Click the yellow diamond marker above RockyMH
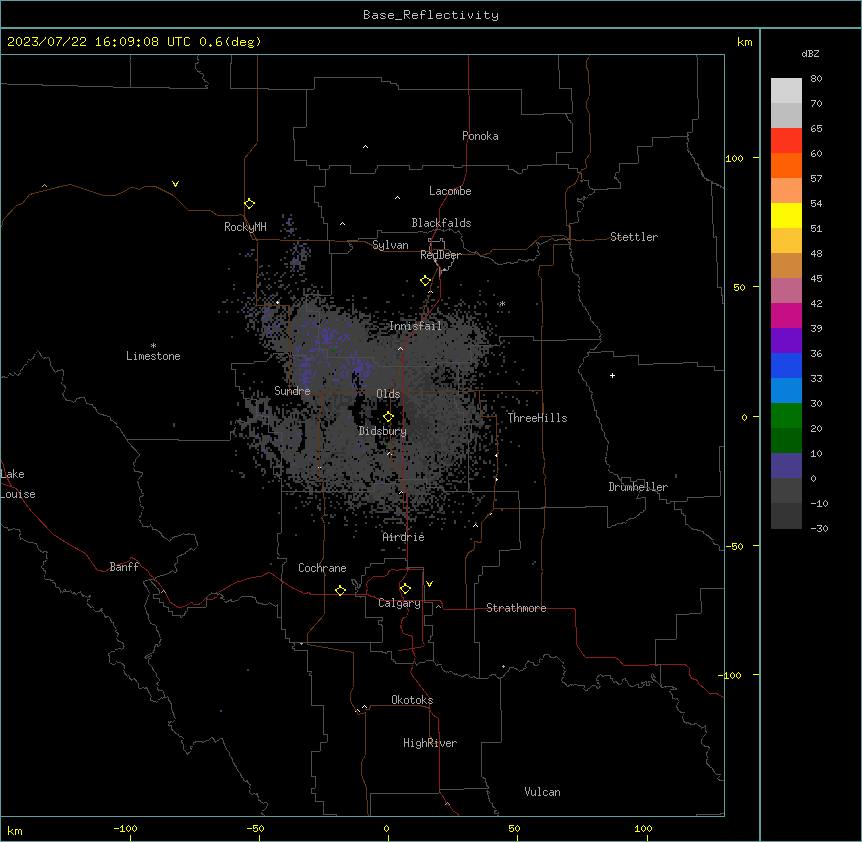This screenshot has width=862, height=842. pos(250,204)
